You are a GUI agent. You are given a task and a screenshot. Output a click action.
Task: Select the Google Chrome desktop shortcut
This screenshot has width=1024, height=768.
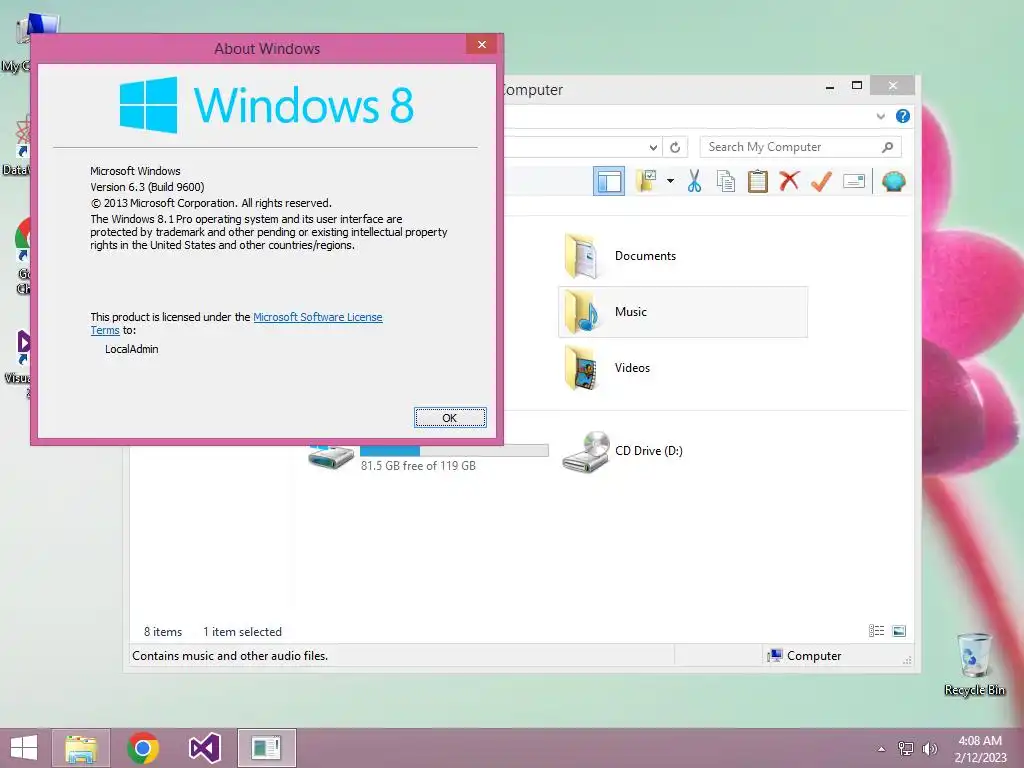coord(22,256)
